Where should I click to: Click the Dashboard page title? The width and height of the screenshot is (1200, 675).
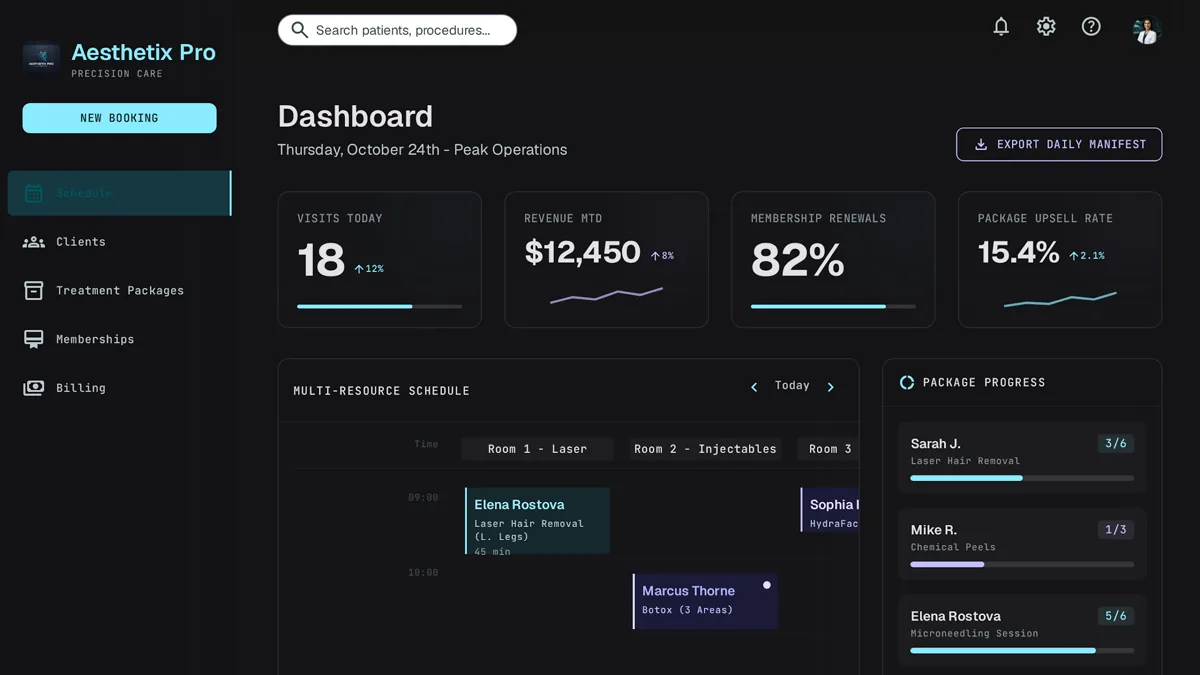355,116
